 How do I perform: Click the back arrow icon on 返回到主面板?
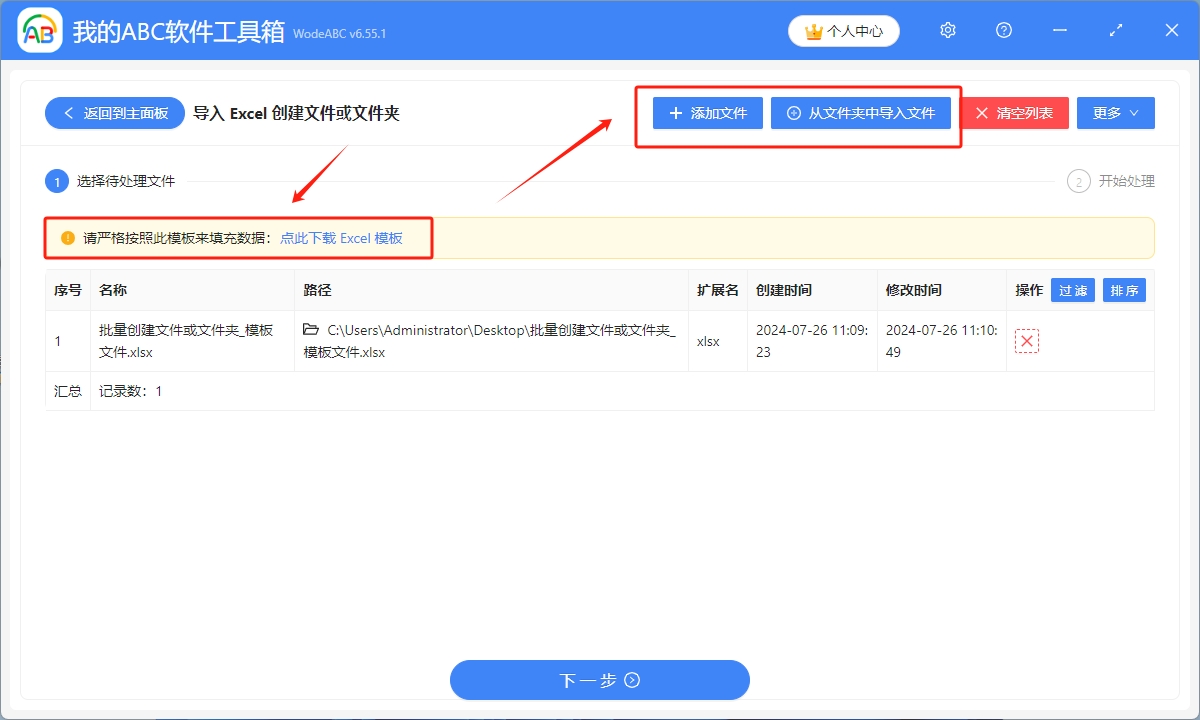tap(68, 112)
